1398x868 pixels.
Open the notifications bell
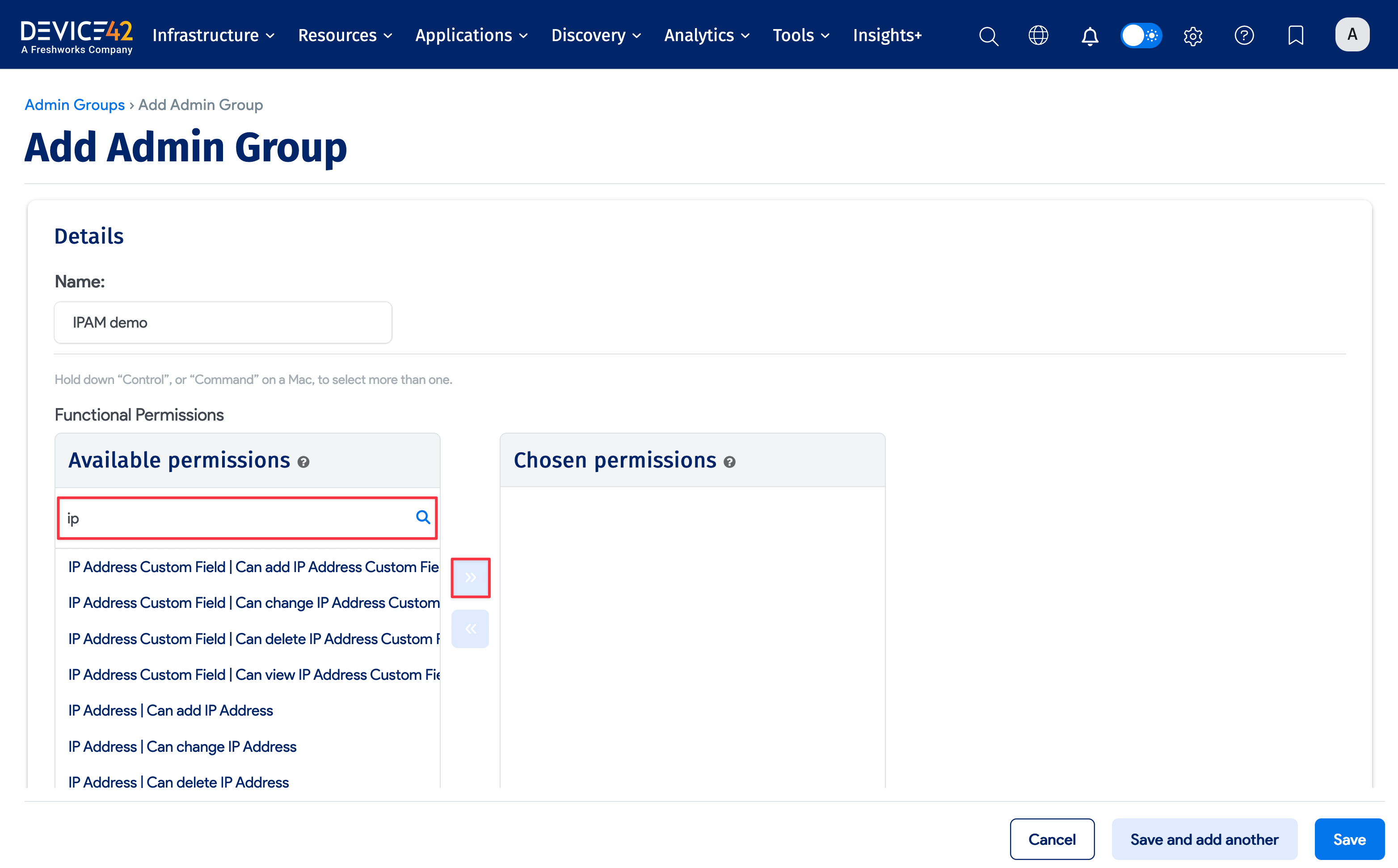tap(1089, 36)
